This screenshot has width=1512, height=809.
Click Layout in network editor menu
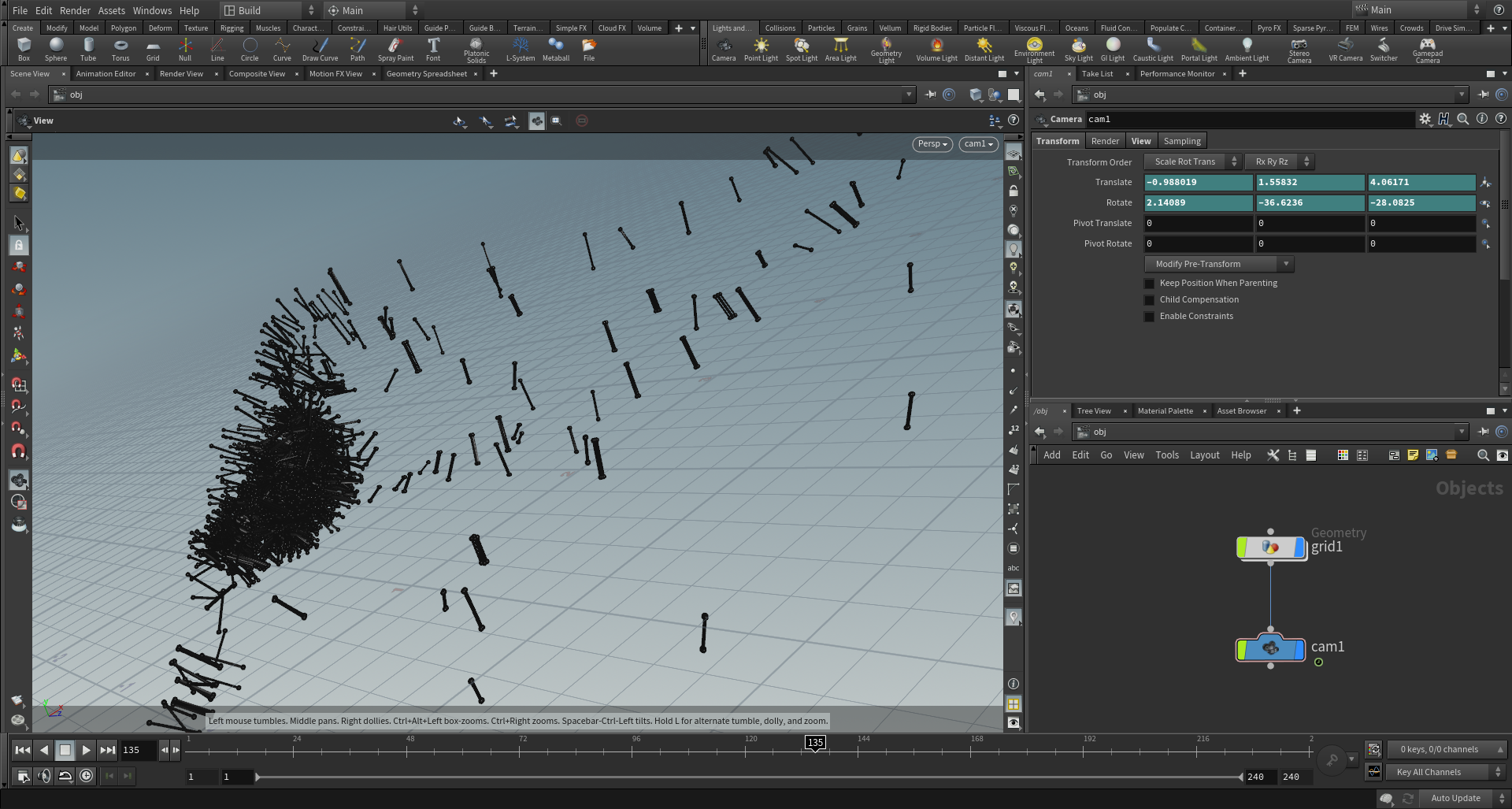point(1204,455)
